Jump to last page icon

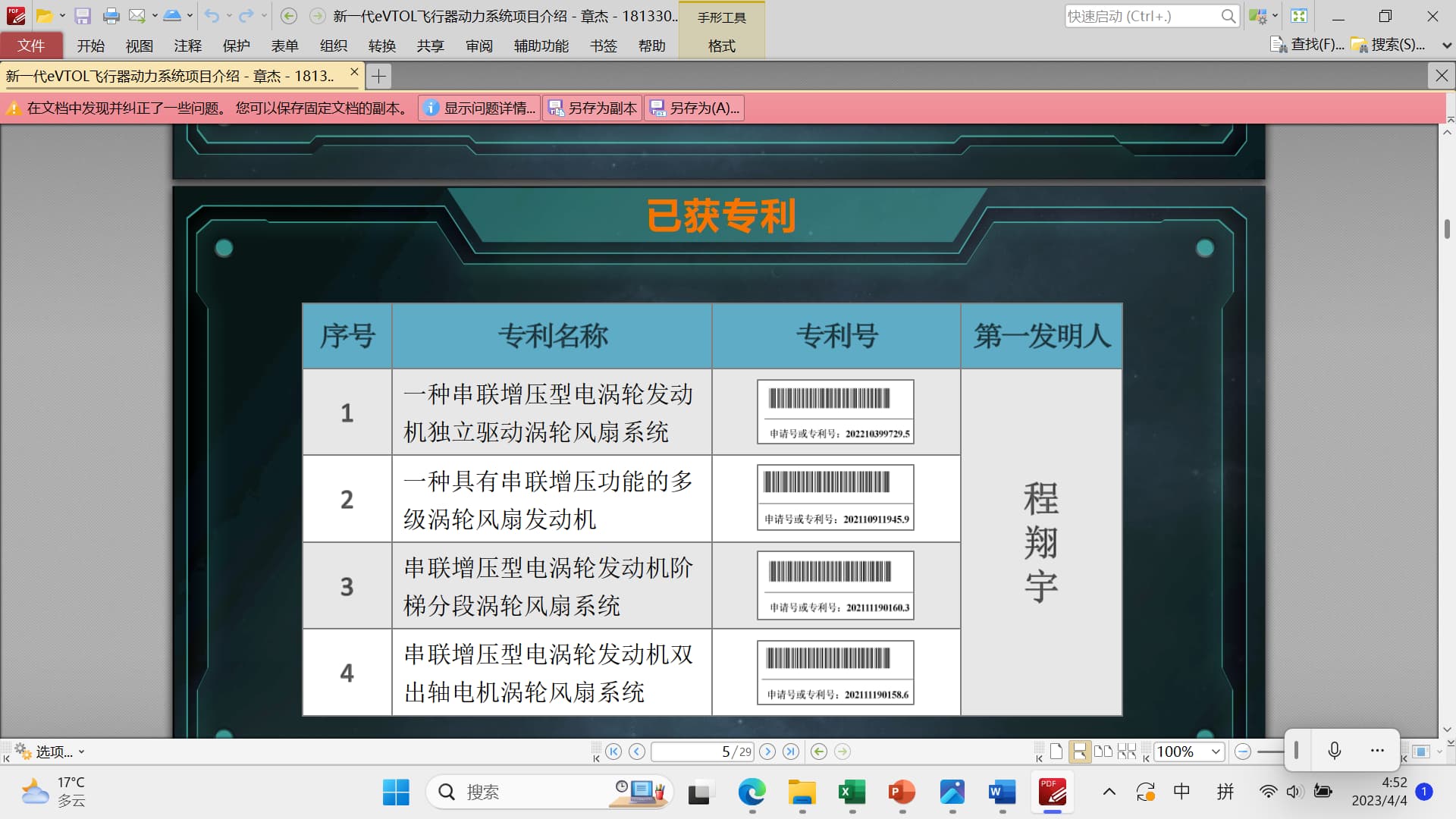[x=791, y=752]
